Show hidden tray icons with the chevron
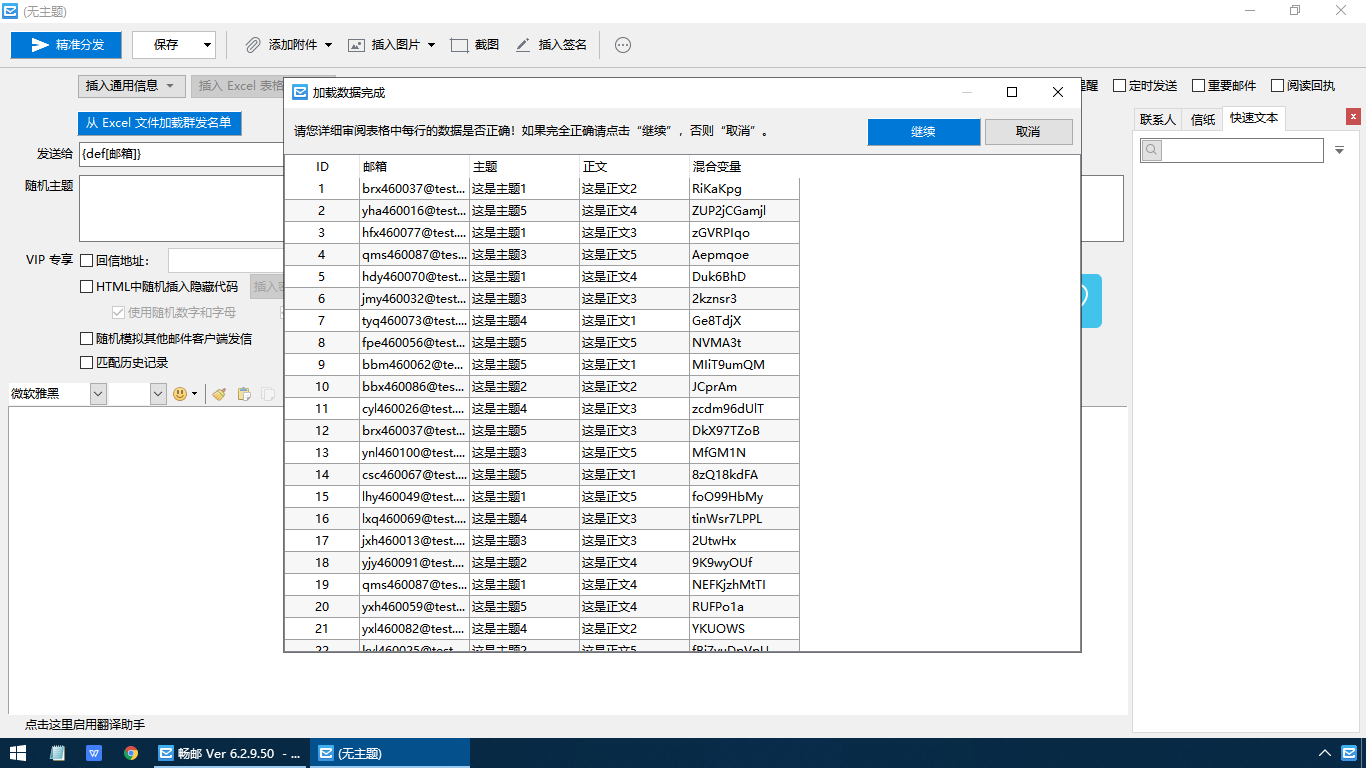The image size is (1366, 768). [1324, 753]
